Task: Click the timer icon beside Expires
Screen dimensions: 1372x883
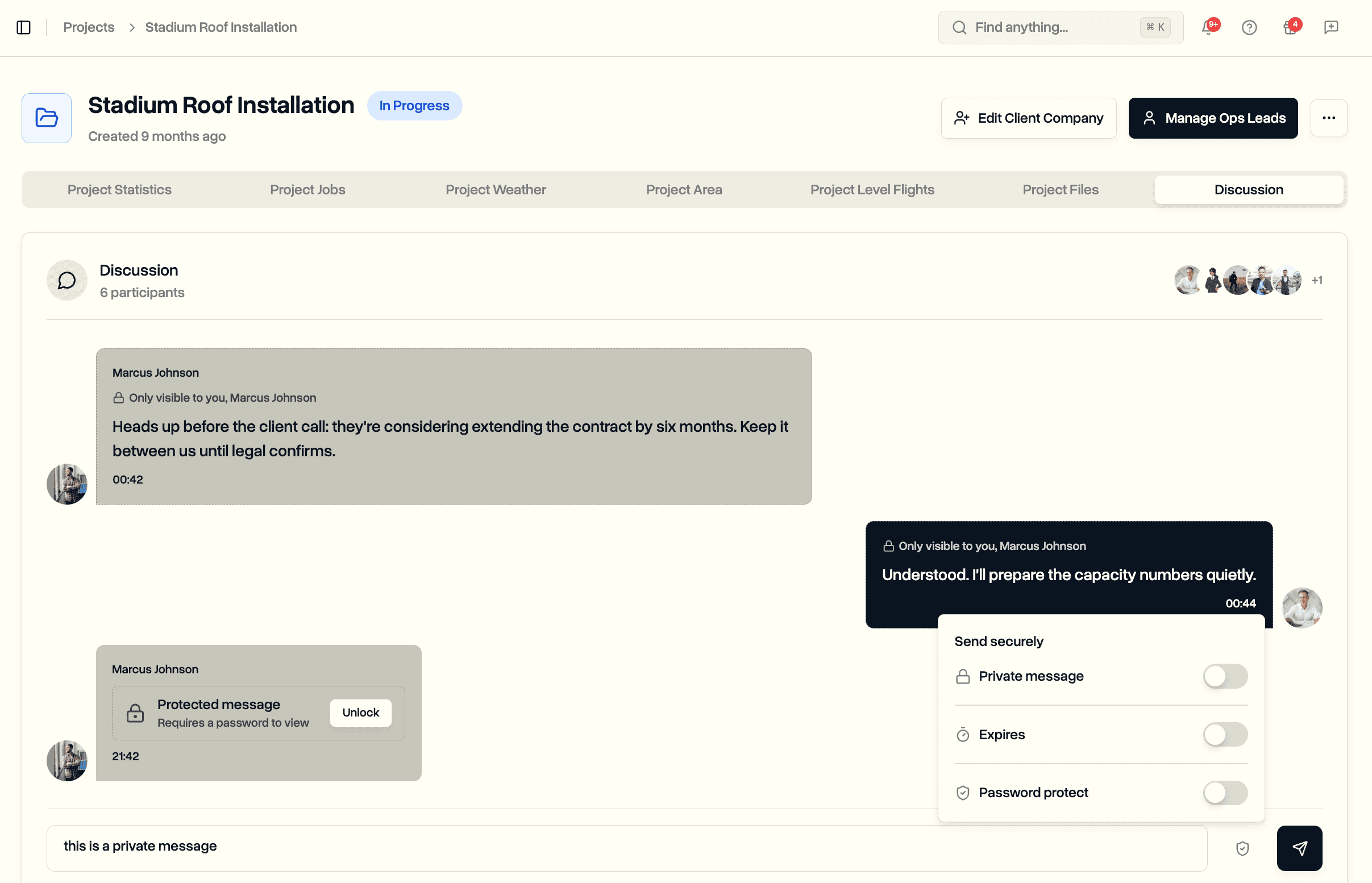Action: click(963, 735)
